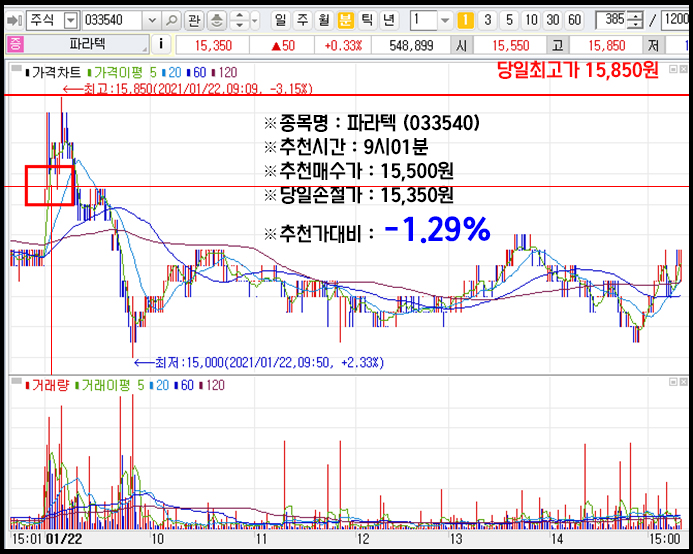Switch to yearly chart 년
Screen dimensions: 693x554
(389, 20)
